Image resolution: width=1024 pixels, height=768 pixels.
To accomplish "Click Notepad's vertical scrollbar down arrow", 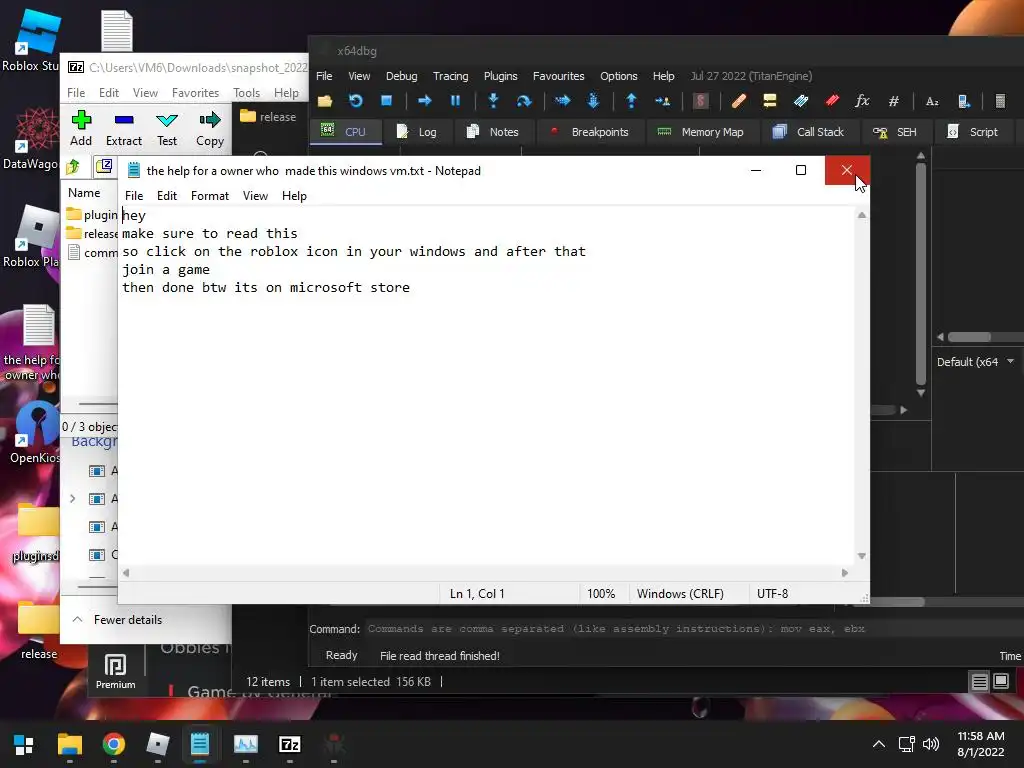I will (861, 556).
